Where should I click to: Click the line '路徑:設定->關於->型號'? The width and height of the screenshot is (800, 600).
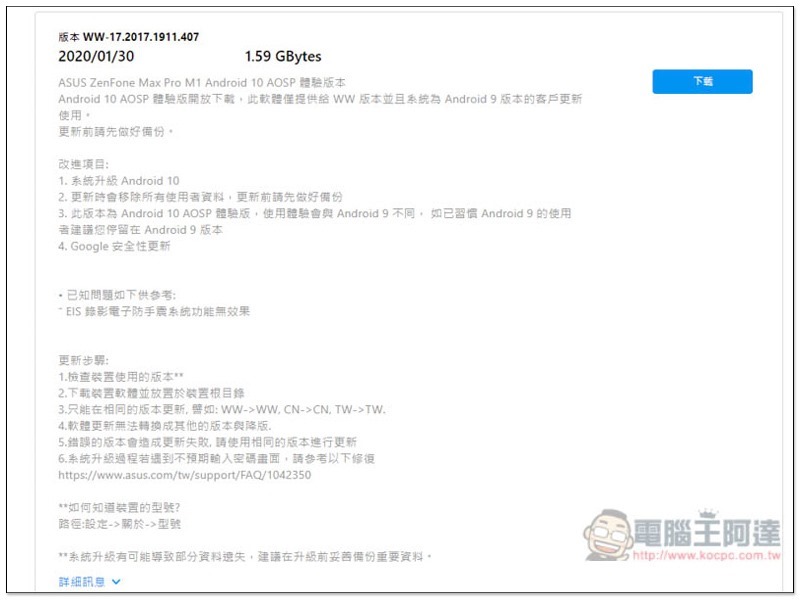click(119, 524)
